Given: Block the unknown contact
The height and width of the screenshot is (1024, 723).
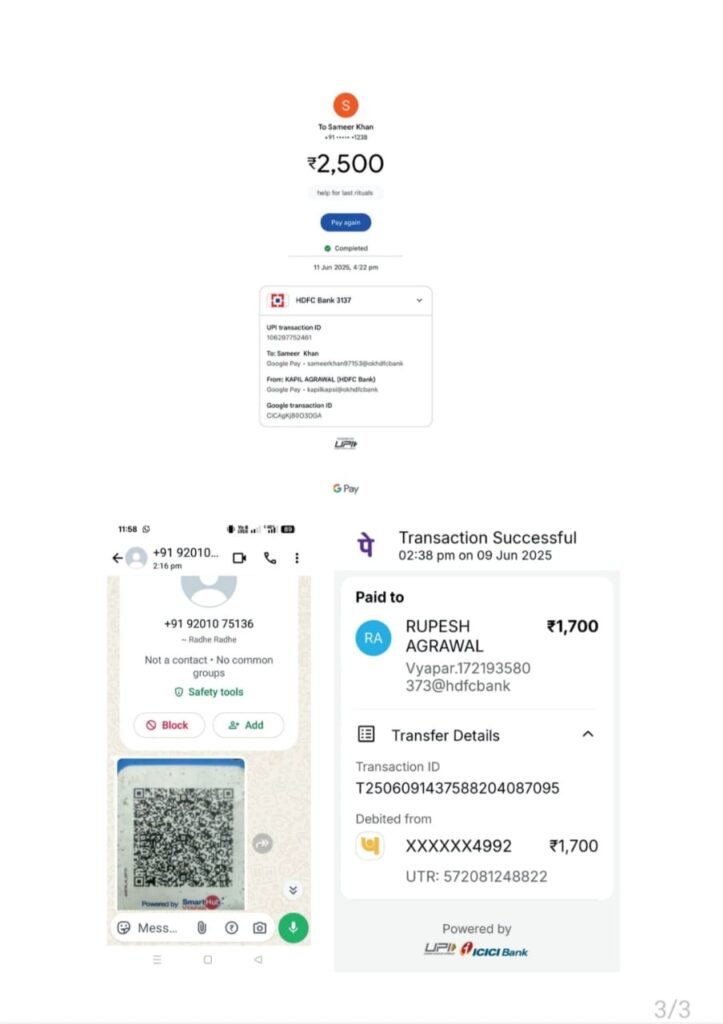Looking at the screenshot, I should pos(169,725).
